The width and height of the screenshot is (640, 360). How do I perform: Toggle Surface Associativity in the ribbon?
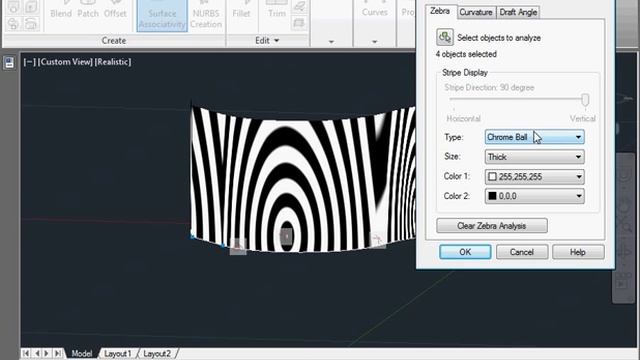click(x=162, y=16)
